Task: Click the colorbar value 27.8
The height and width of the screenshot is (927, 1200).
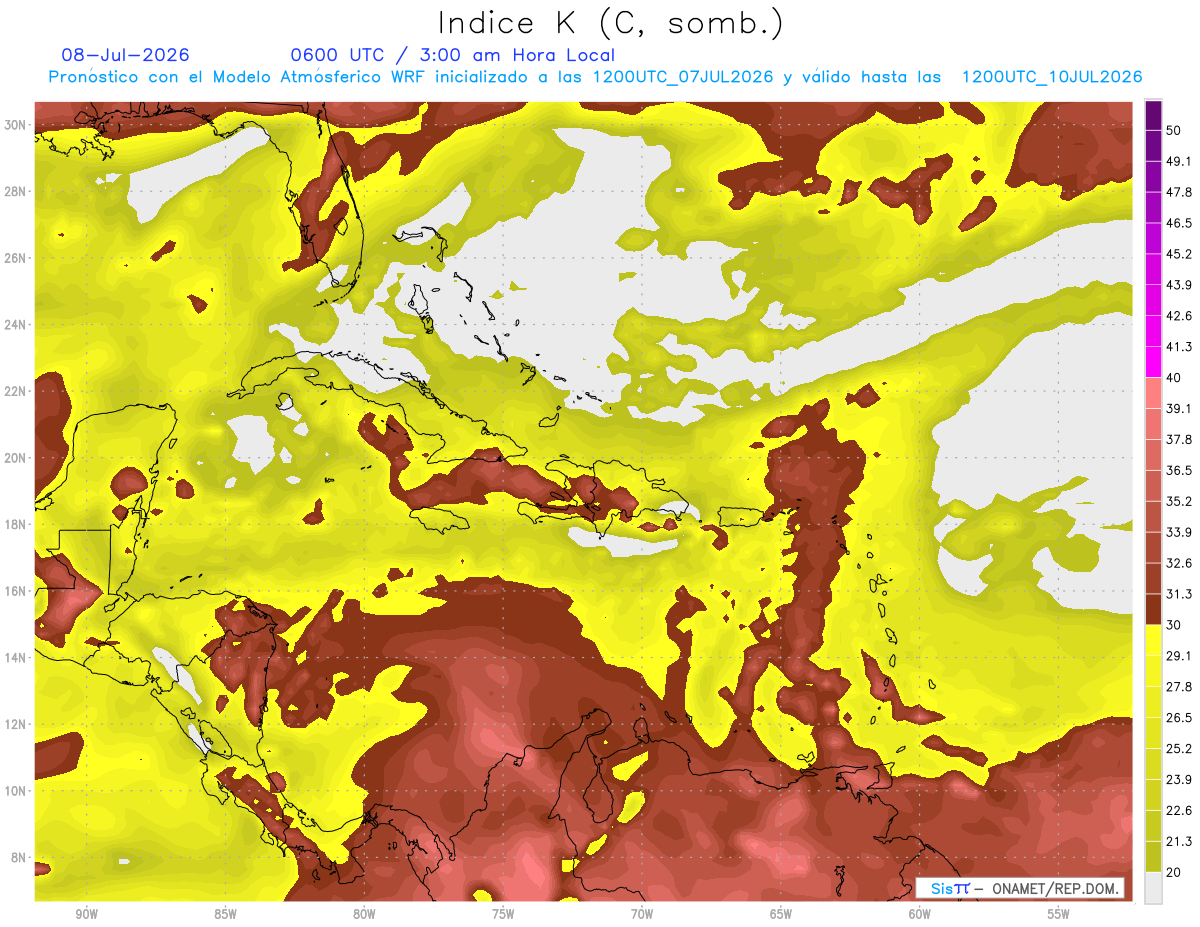Action: (x=1179, y=686)
